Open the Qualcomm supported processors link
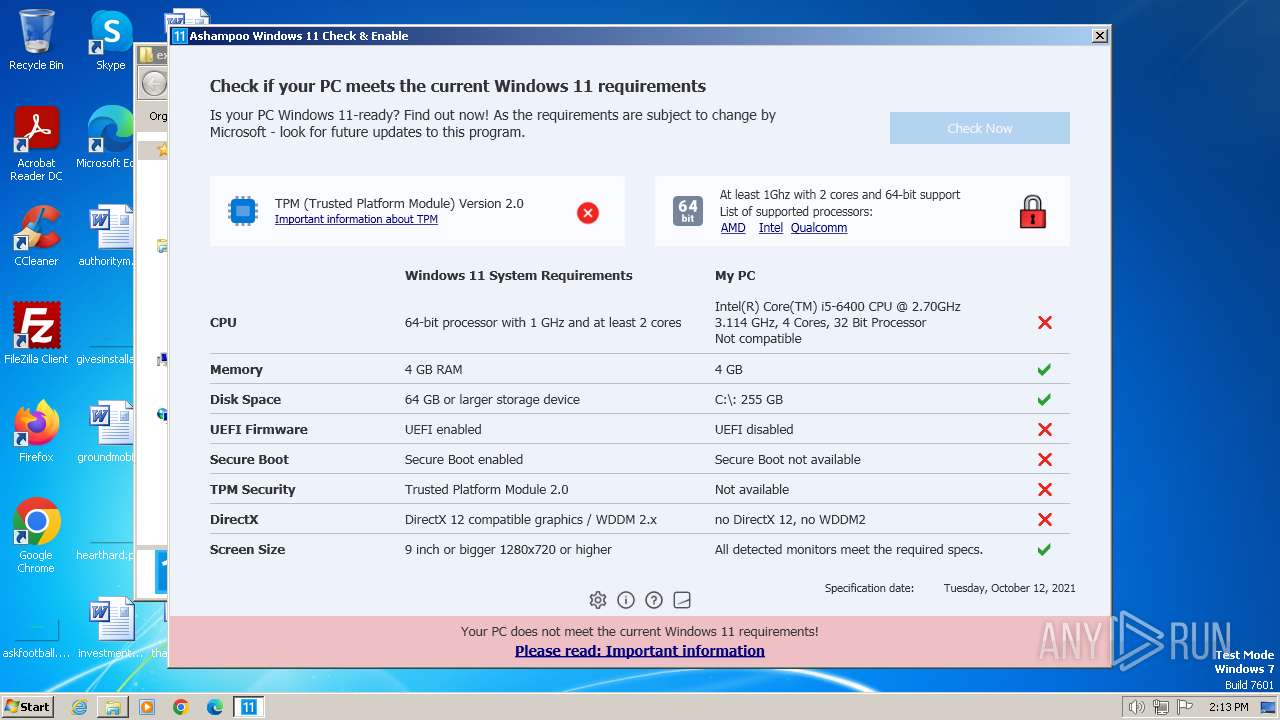Viewport: 1280px width, 720px height. 819,228
